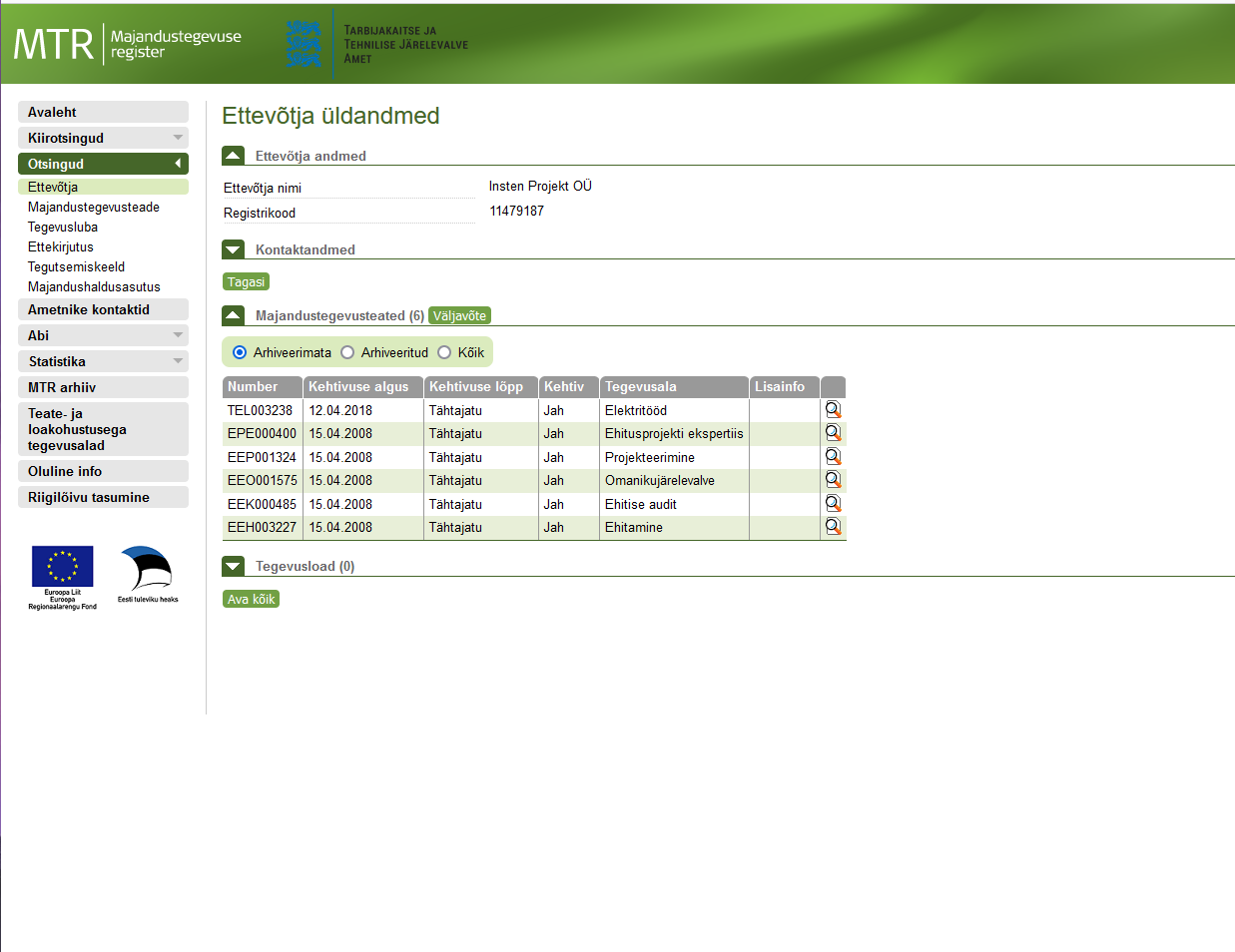1235x952 pixels.
Task: Choose the Kõik radio button
Action: tap(444, 352)
